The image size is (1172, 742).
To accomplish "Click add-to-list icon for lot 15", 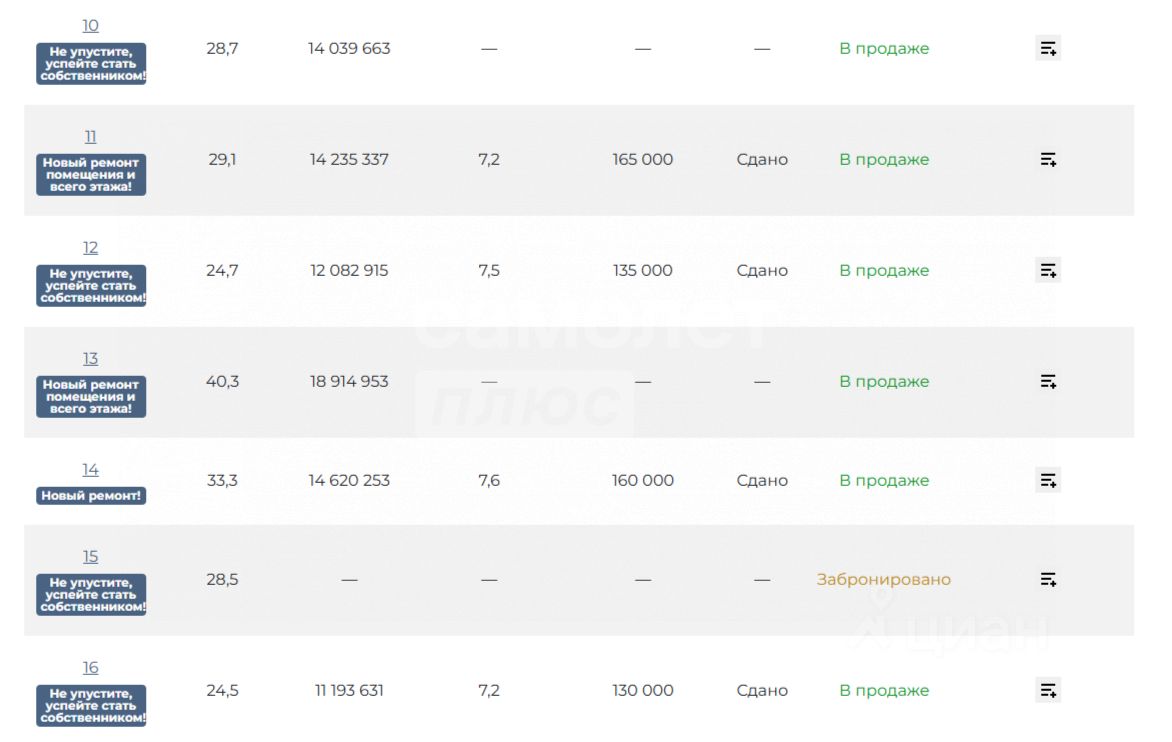I will (x=1047, y=579).
